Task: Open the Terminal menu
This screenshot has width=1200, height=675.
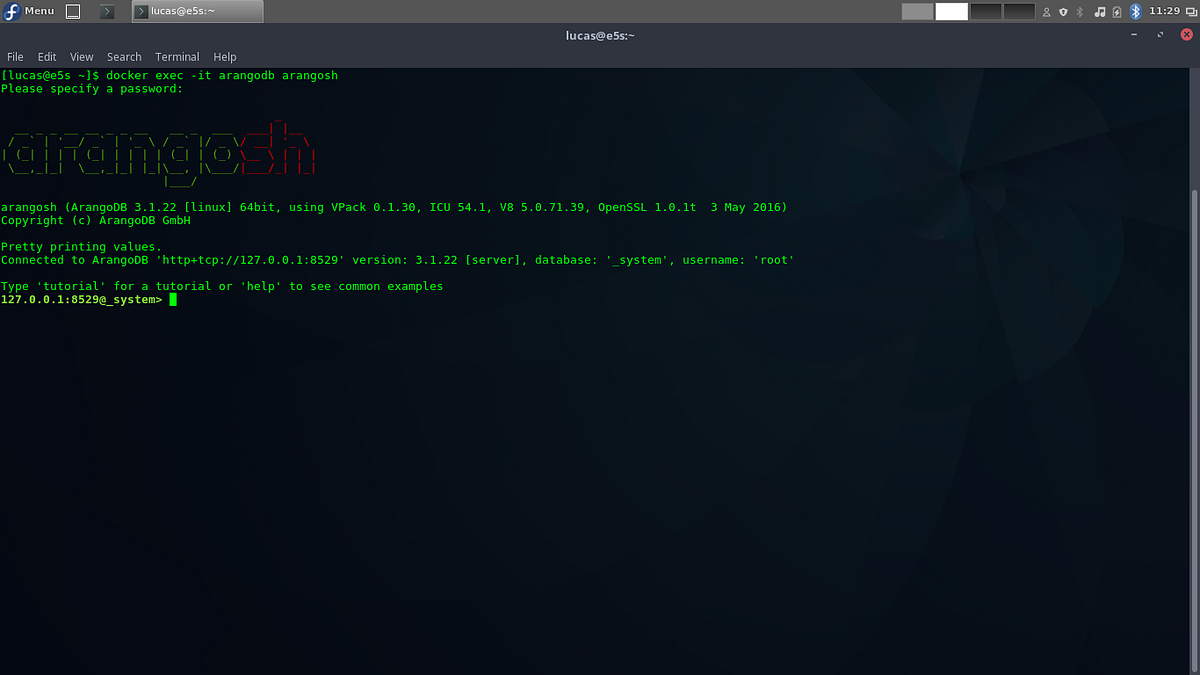Action: [177, 57]
